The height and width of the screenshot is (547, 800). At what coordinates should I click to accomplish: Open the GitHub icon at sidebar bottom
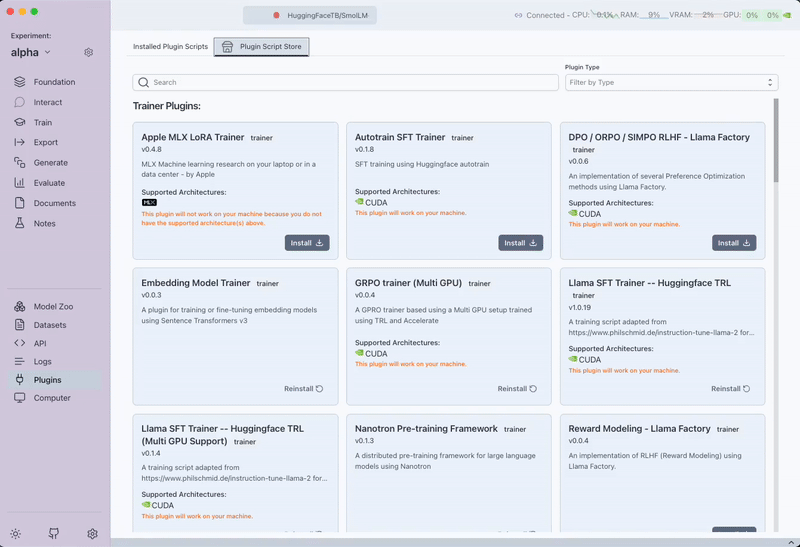(x=54, y=534)
